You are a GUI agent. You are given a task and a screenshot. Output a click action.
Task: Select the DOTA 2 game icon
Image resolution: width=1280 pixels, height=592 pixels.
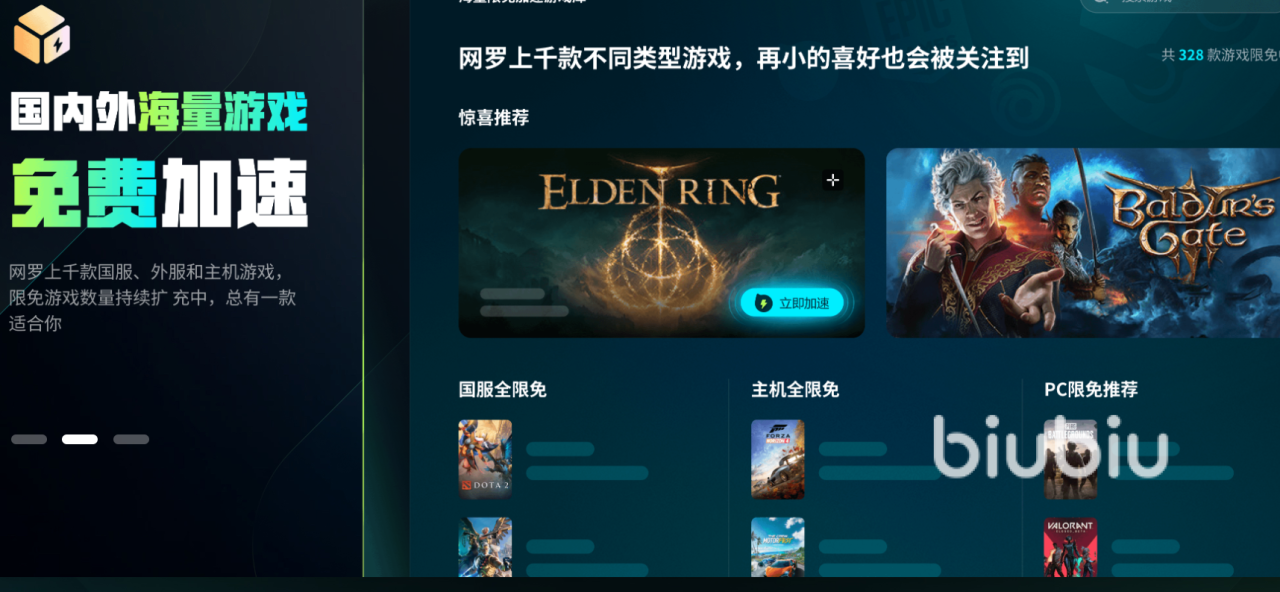[x=485, y=459]
